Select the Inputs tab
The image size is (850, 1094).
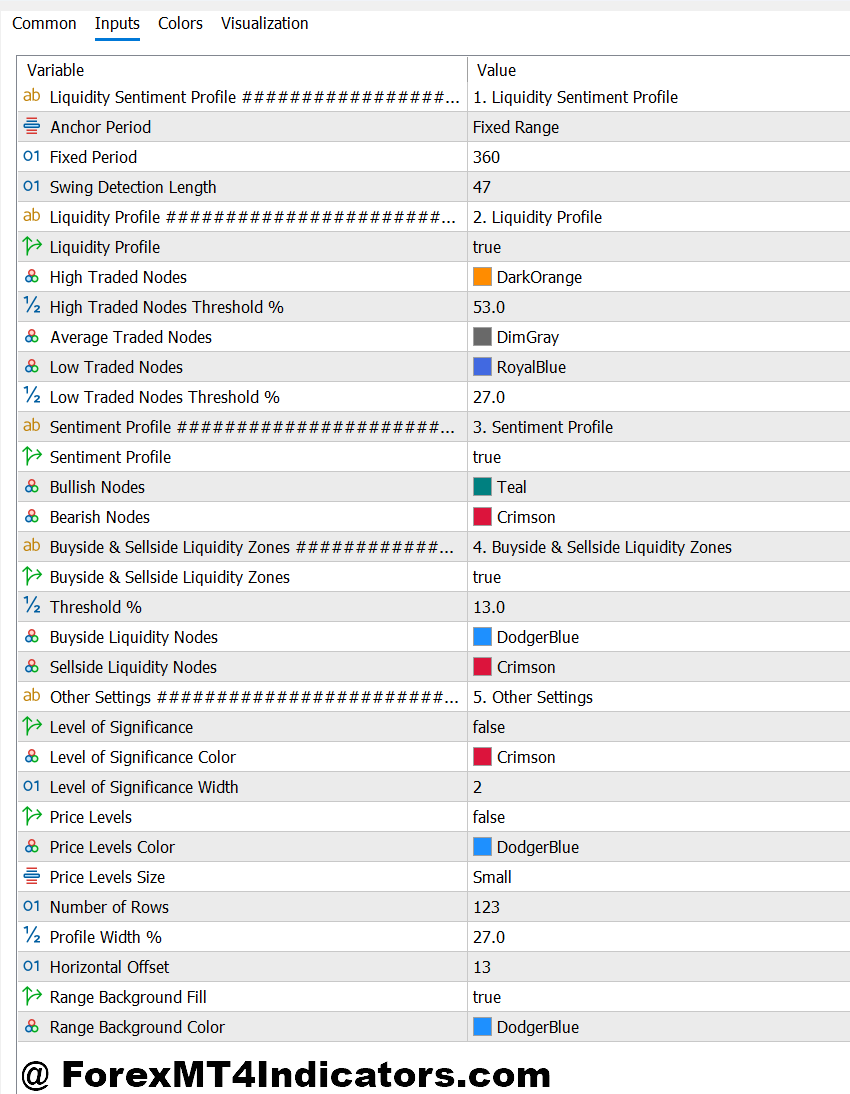coord(117,24)
